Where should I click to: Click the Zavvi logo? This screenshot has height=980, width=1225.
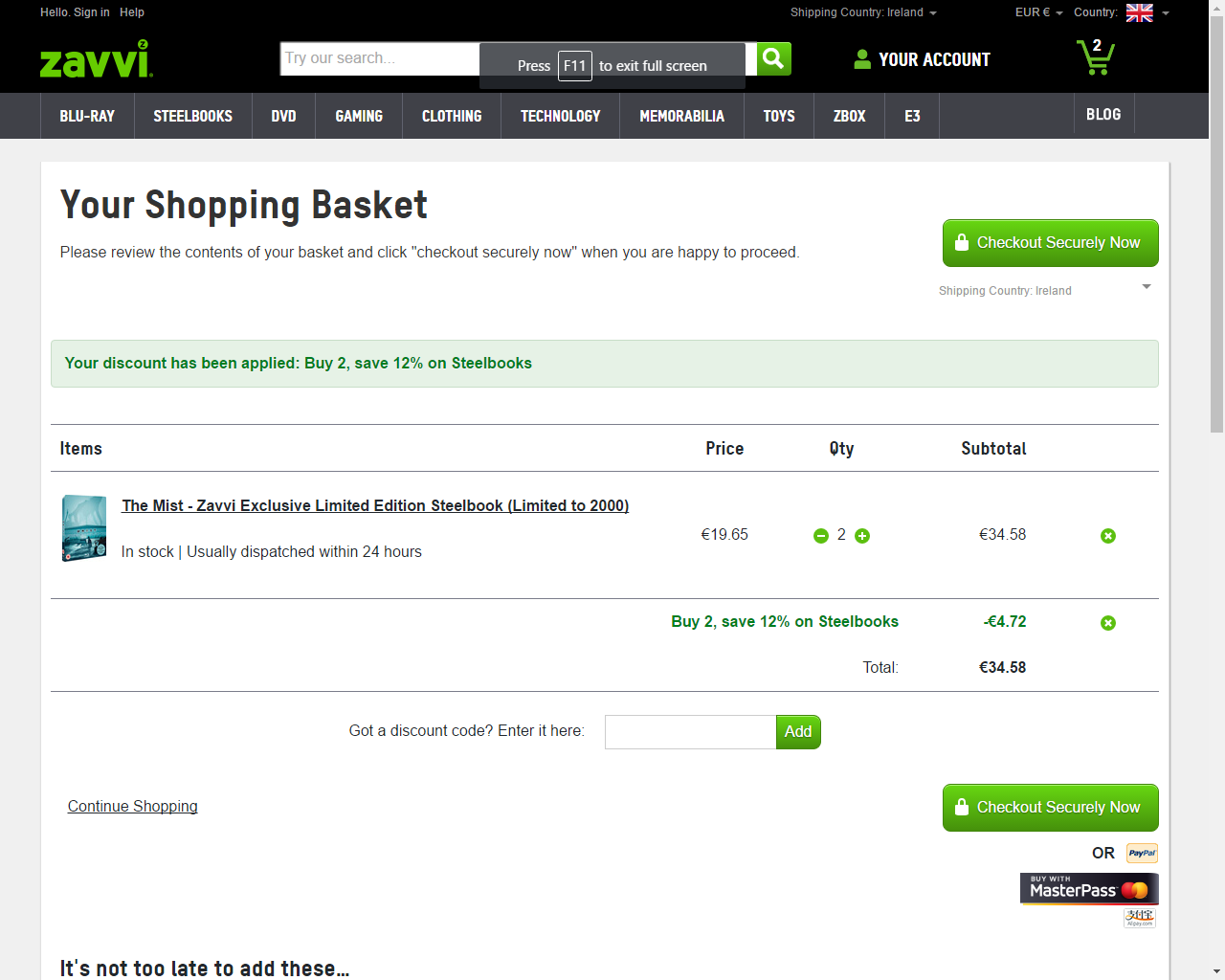pyautogui.click(x=96, y=58)
